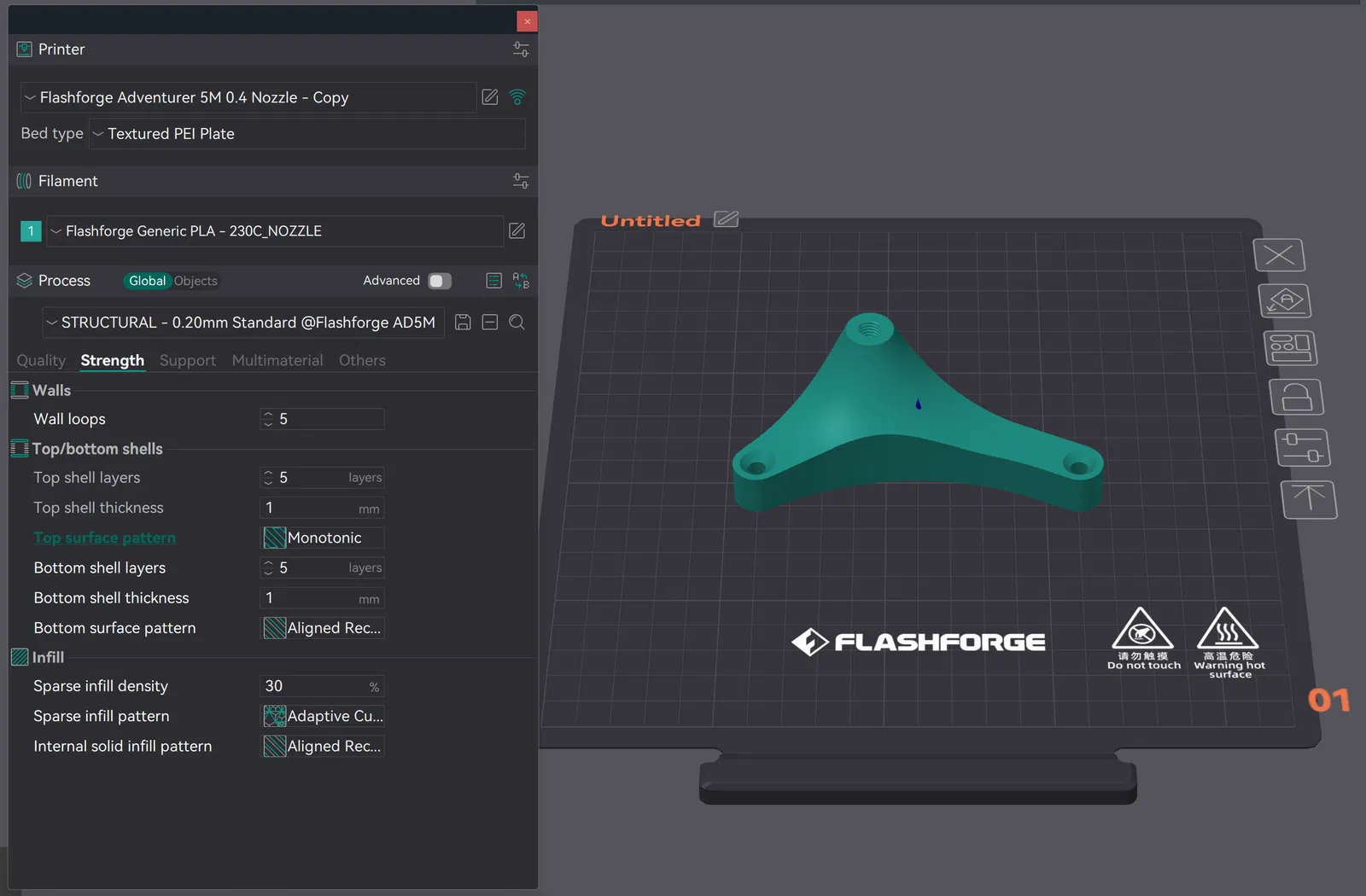Edit the Flashforge Generic PLA filament preset
This screenshot has width=1366, height=896.
(x=517, y=230)
